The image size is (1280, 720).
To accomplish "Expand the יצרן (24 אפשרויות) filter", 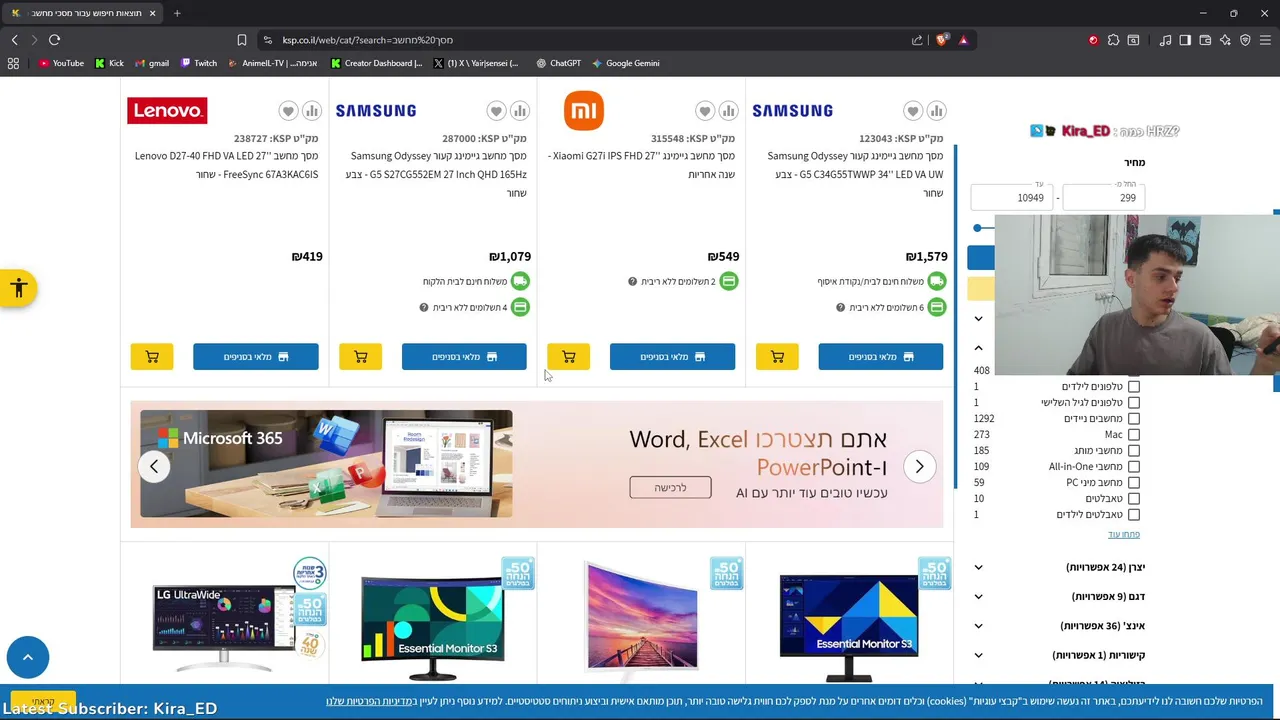I will 1060,567.
